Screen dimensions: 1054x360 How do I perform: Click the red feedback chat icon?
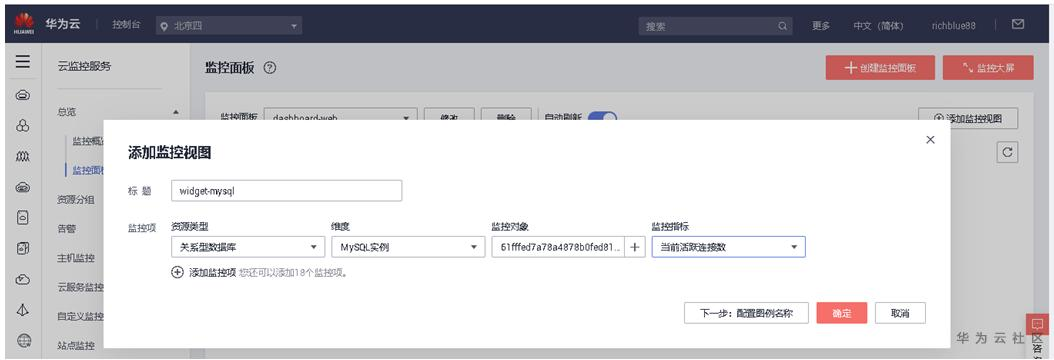tap(1036, 324)
